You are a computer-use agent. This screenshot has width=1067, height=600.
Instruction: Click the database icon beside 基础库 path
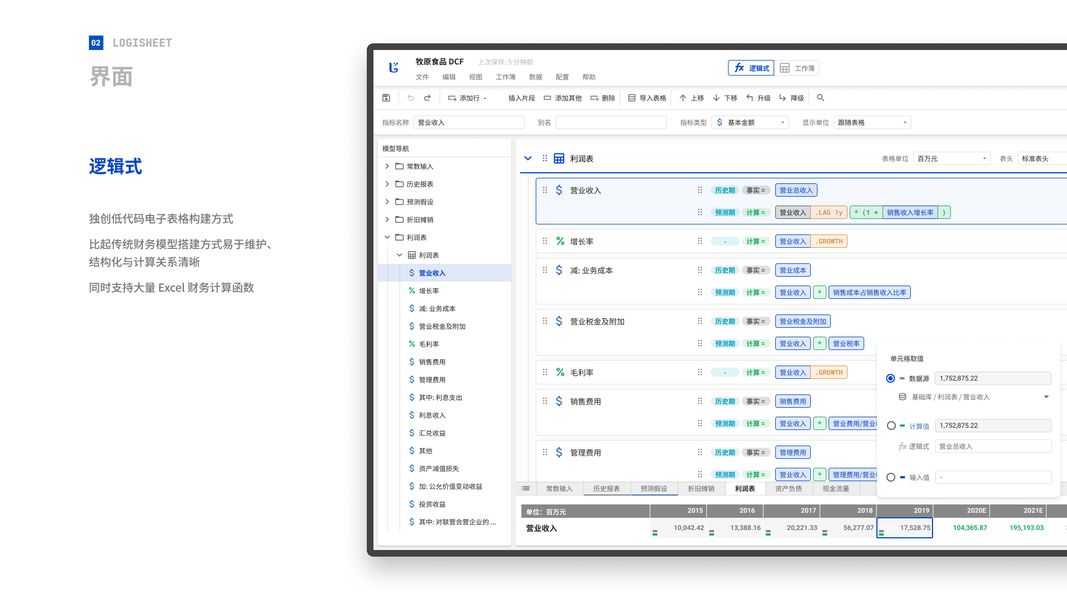902,397
